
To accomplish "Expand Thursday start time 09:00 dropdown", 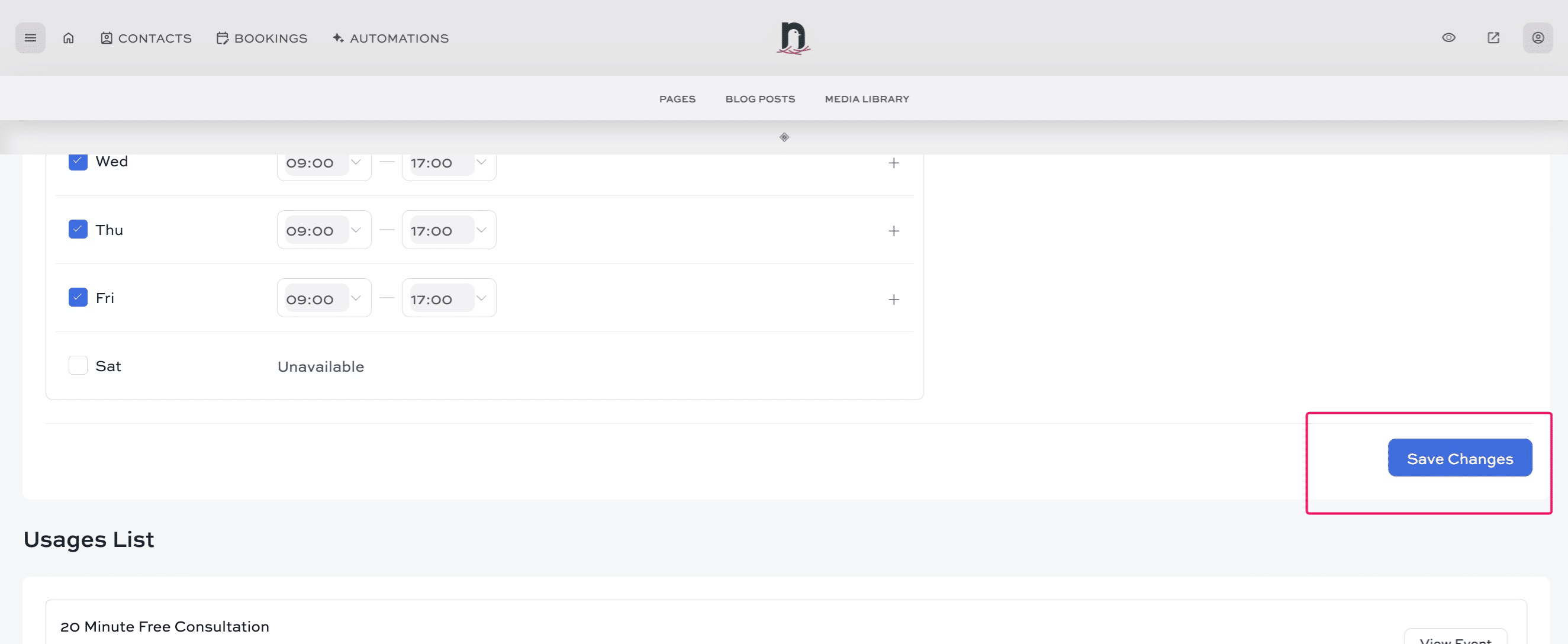I will coord(324,230).
